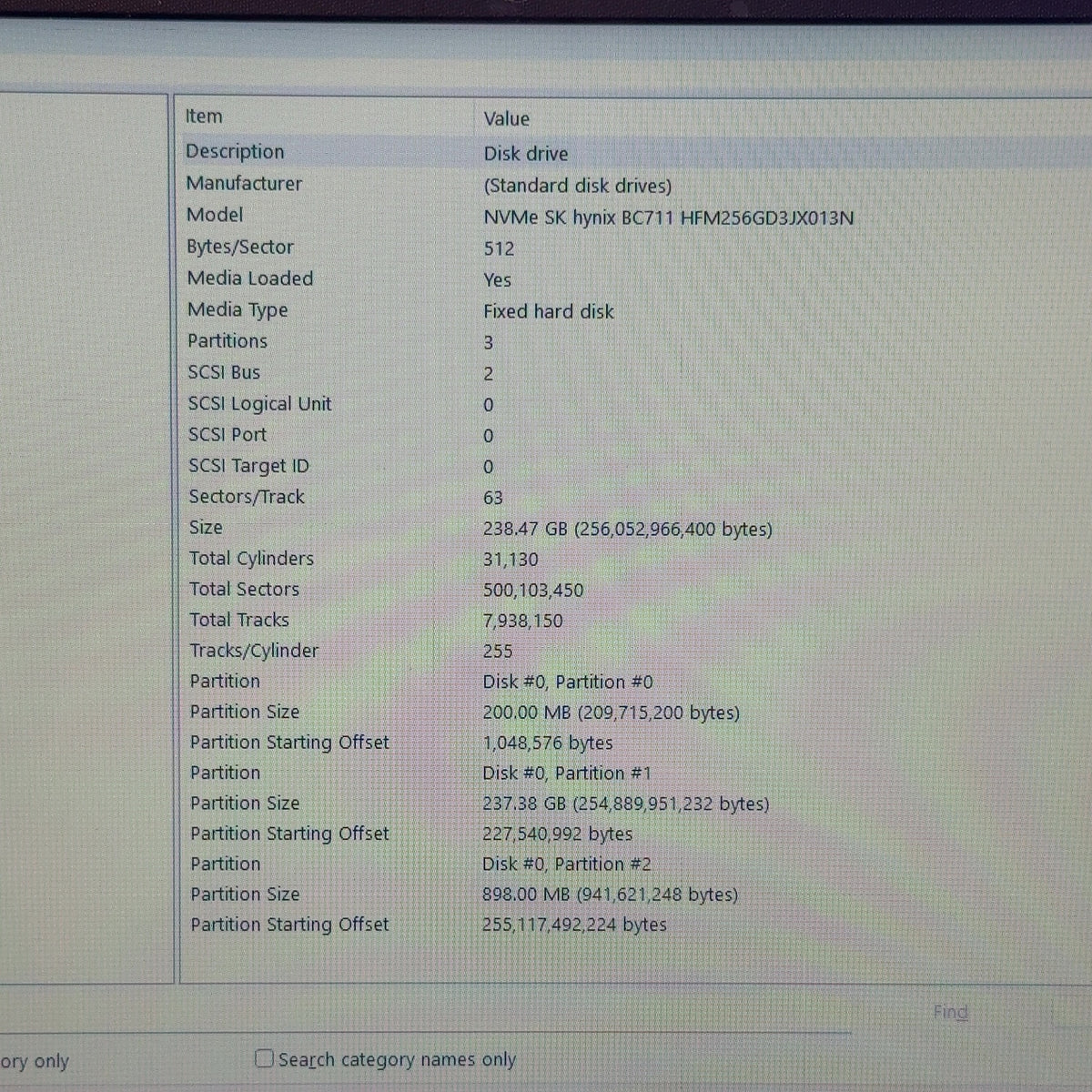Click the Disk #0, Partition #0 value
Viewport: 1092px width, 1092px height.
click(568, 682)
